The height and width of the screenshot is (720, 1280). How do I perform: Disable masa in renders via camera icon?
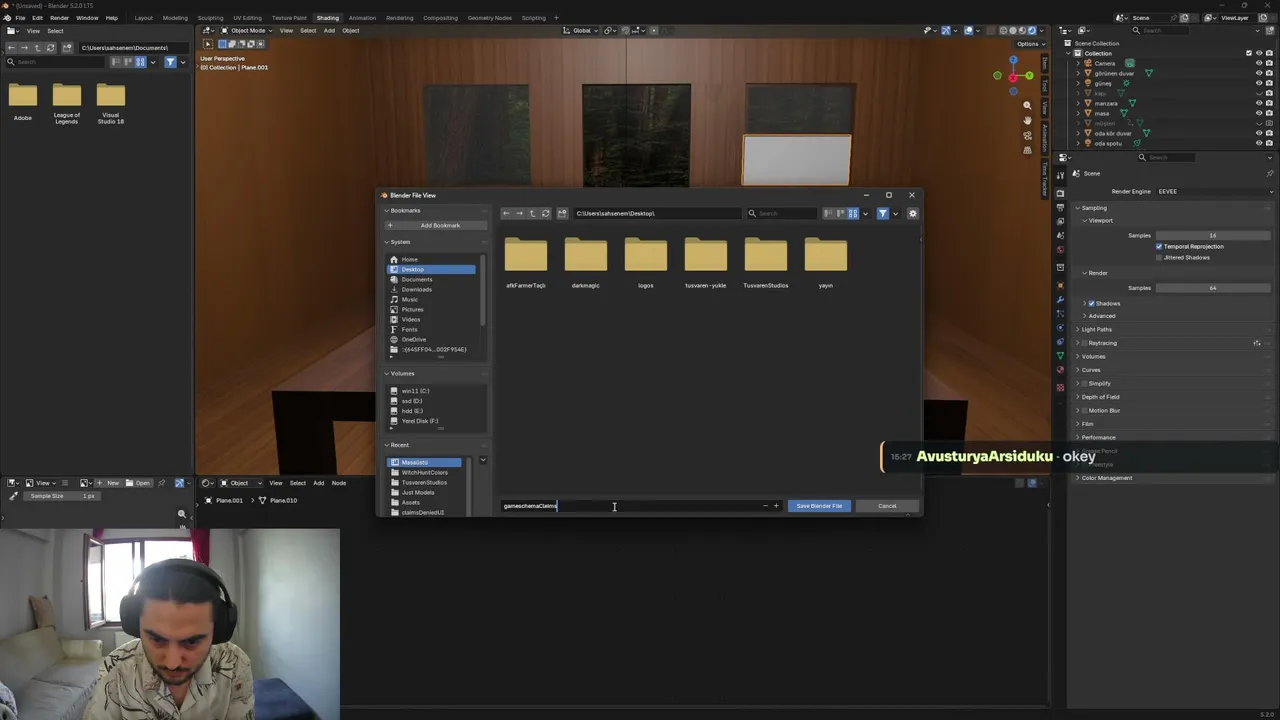pyautogui.click(x=1269, y=113)
